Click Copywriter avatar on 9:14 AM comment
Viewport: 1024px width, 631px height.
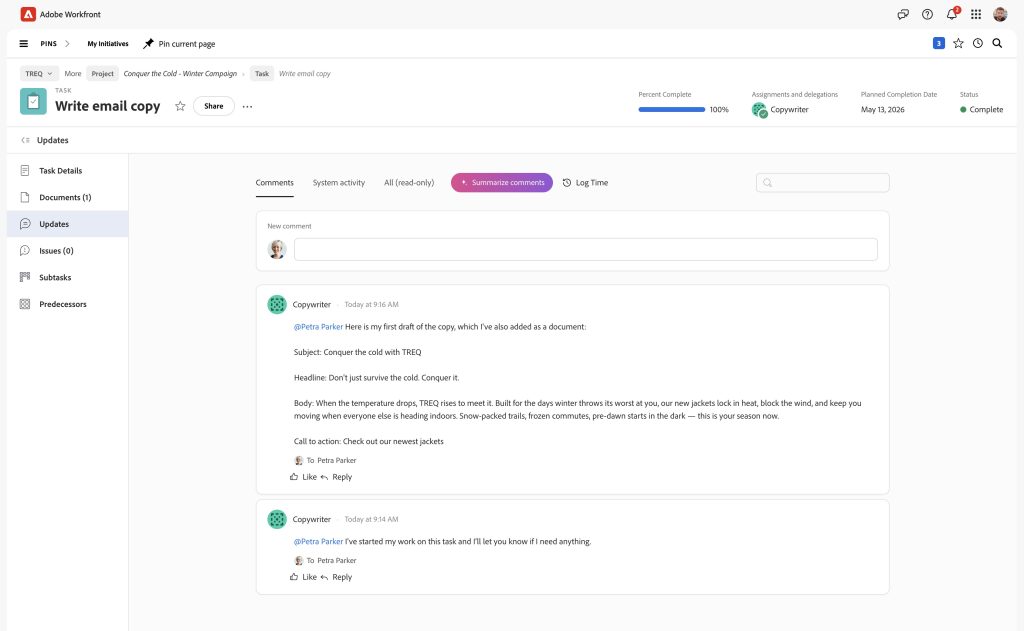pos(277,519)
